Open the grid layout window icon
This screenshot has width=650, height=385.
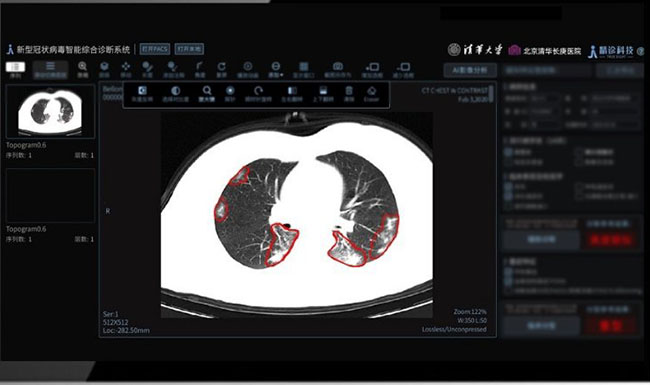pyautogui.click(x=304, y=69)
